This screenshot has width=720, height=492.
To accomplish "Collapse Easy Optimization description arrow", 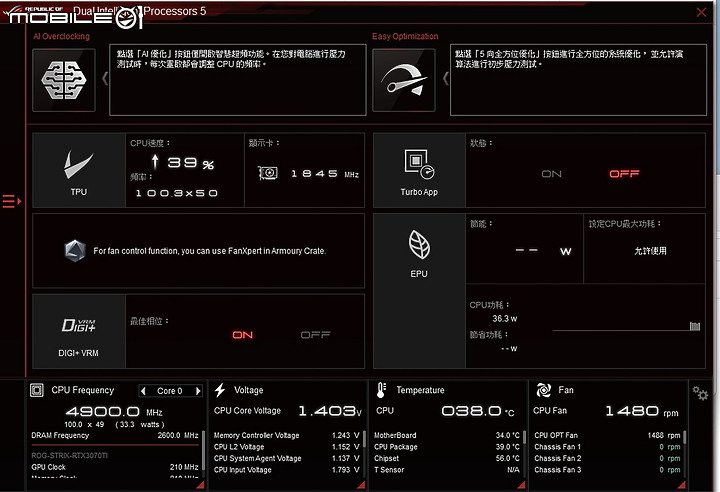I will (445, 79).
